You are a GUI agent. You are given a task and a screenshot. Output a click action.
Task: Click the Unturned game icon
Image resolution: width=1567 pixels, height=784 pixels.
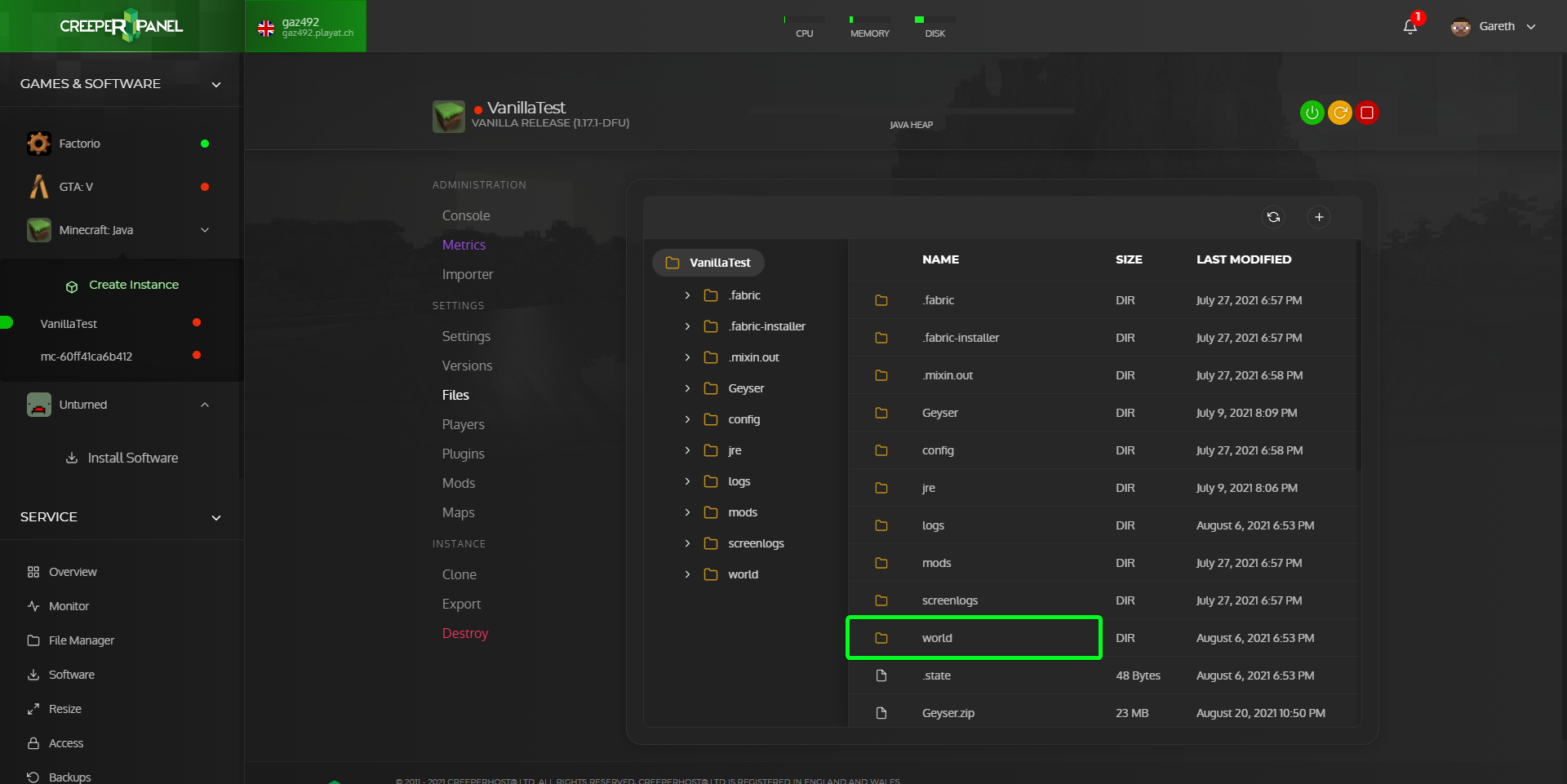[38, 405]
